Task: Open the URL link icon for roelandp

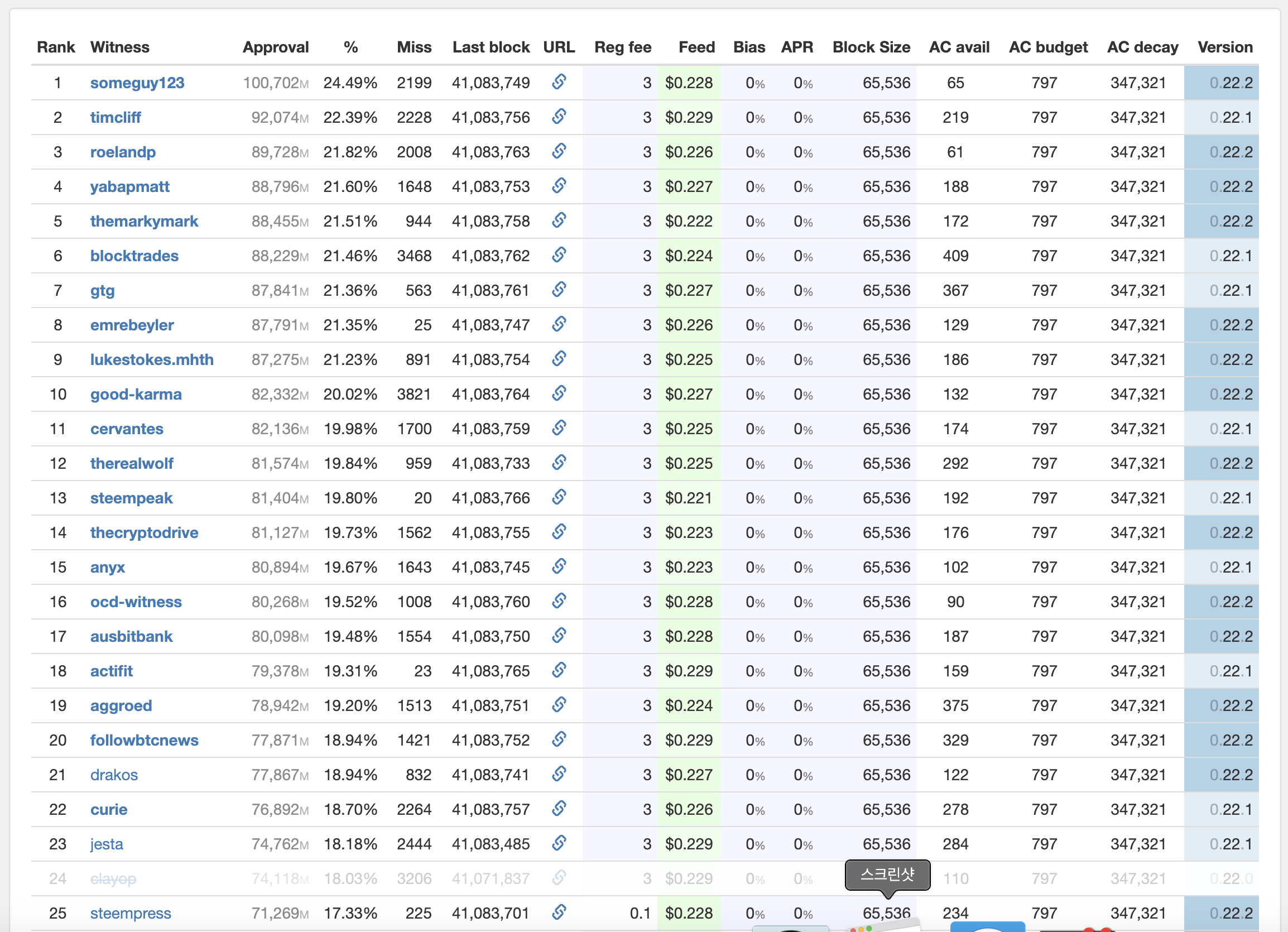Action: [559, 151]
